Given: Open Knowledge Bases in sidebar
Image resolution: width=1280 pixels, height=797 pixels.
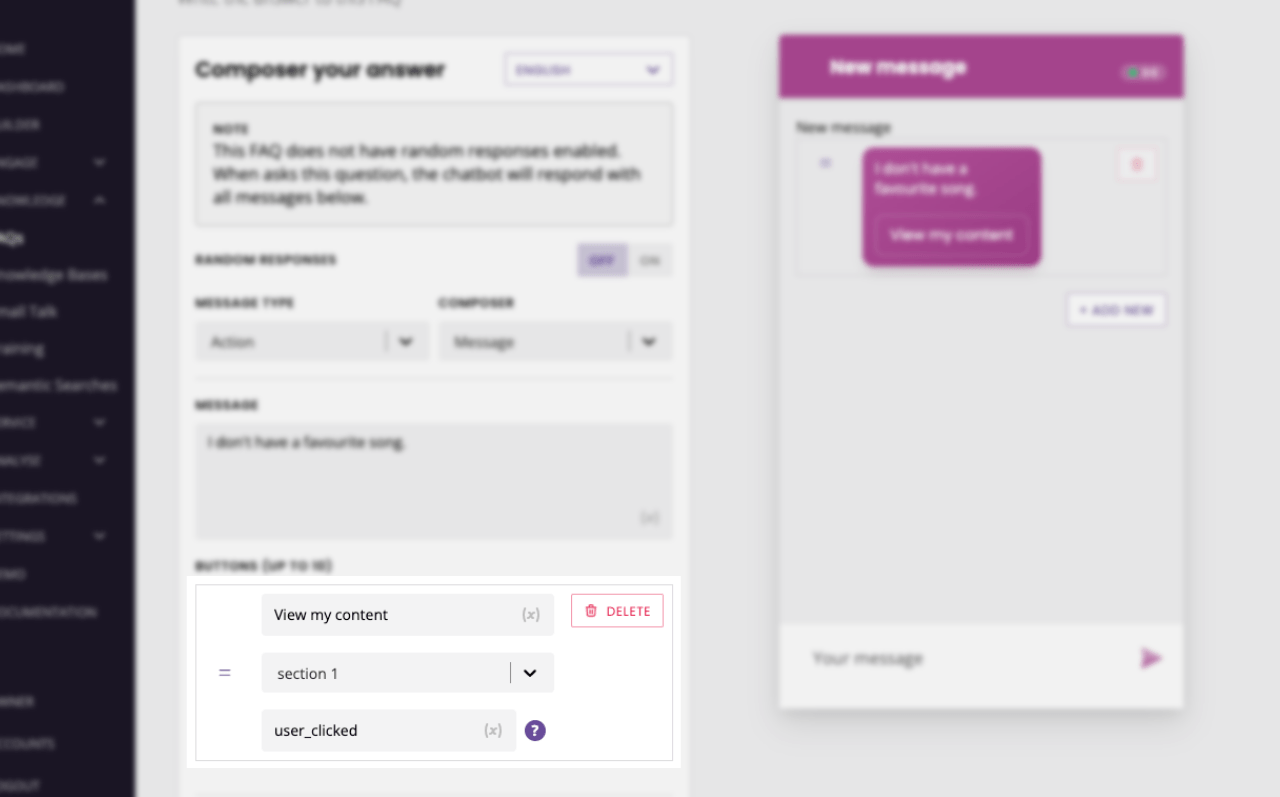Looking at the screenshot, I should (54, 275).
